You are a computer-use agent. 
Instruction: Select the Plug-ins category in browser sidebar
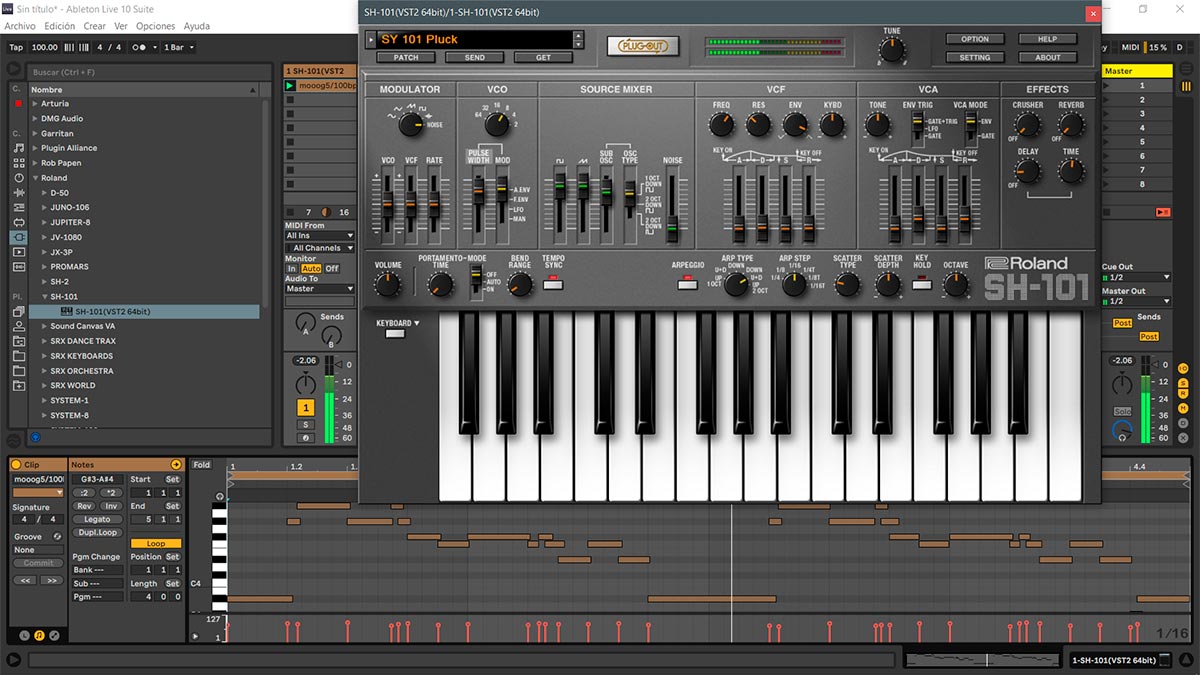18,237
